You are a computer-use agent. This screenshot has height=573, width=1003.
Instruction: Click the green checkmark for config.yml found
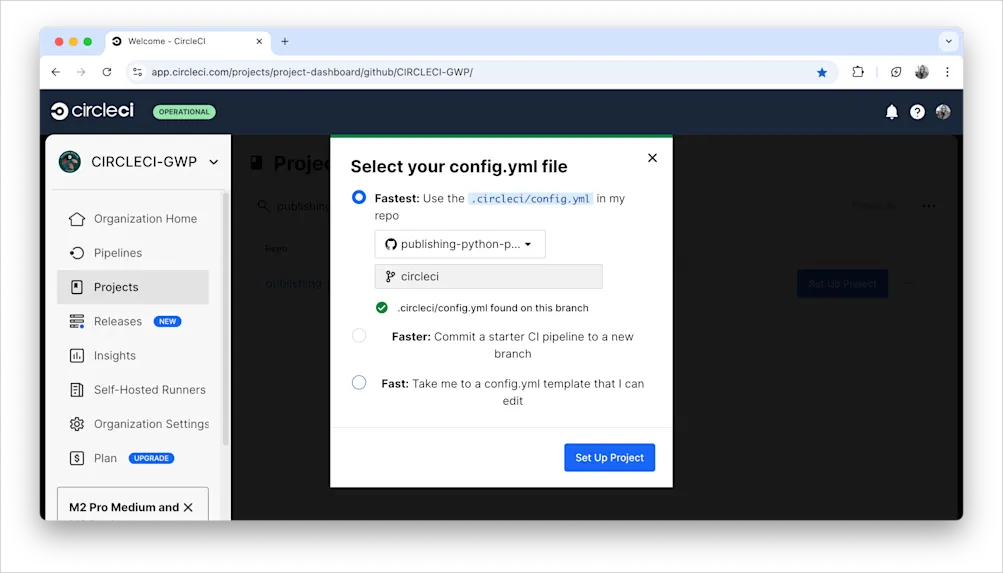pyautogui.click(x=382, y=308)
